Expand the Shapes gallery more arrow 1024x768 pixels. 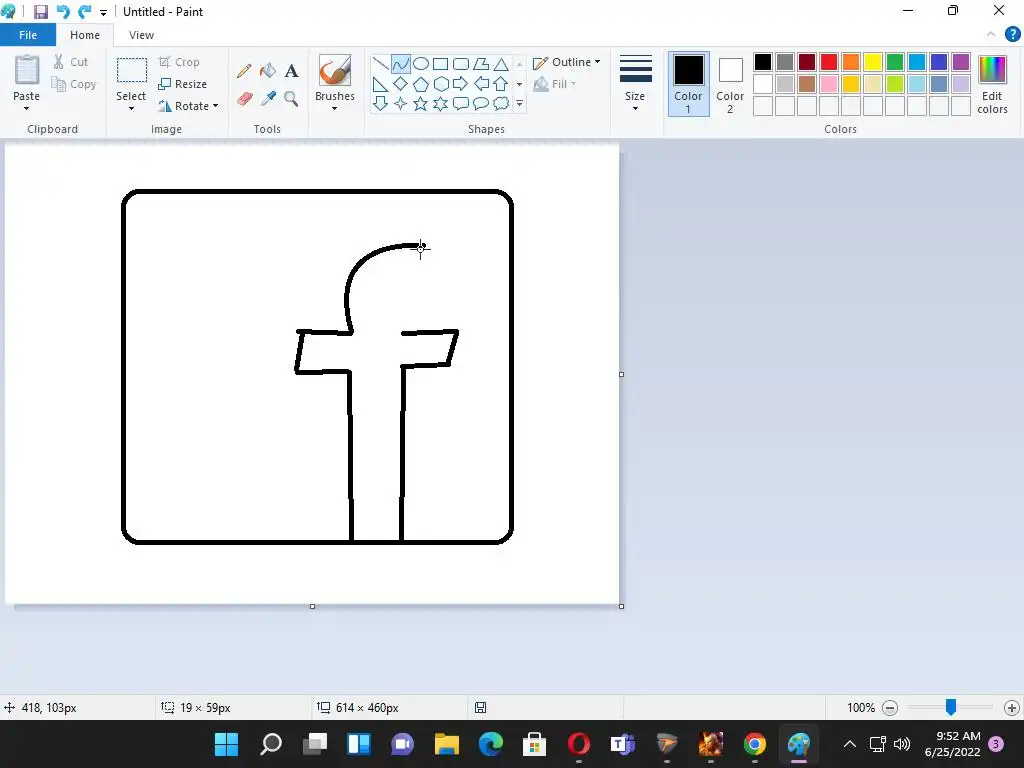pyautogui.click(x=520, y=104)
